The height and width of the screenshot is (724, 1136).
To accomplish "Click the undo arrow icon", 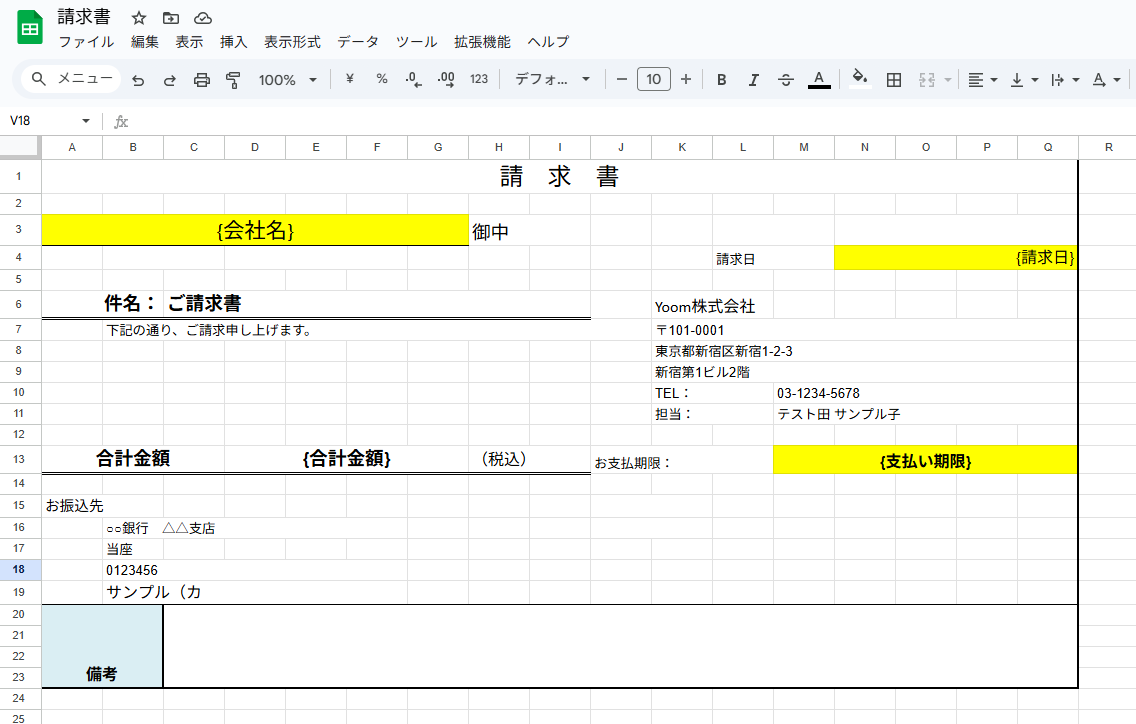I will point(138,80).
